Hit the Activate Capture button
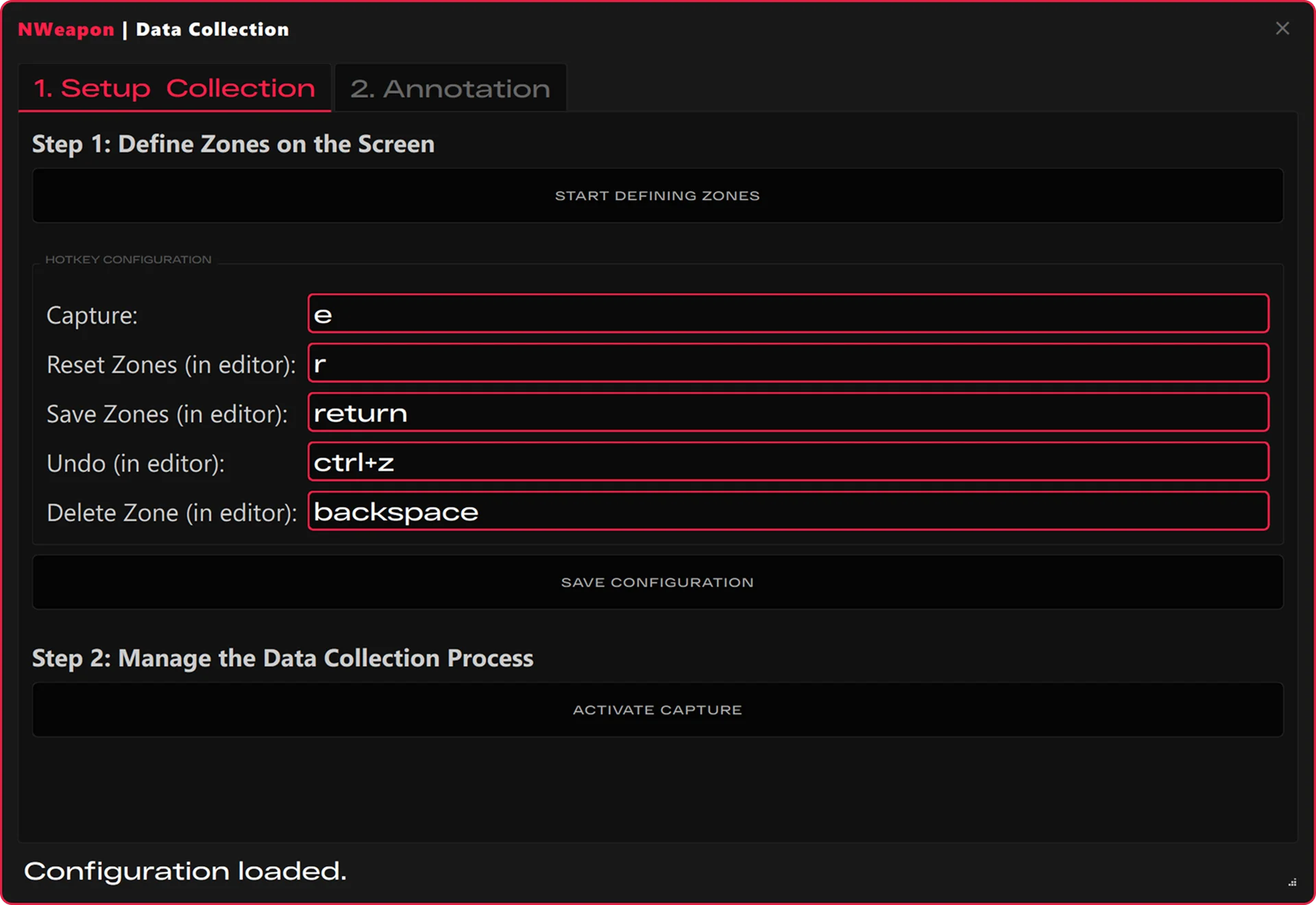This screenshot has width=1316, height=905. click(x=657, y=710)
